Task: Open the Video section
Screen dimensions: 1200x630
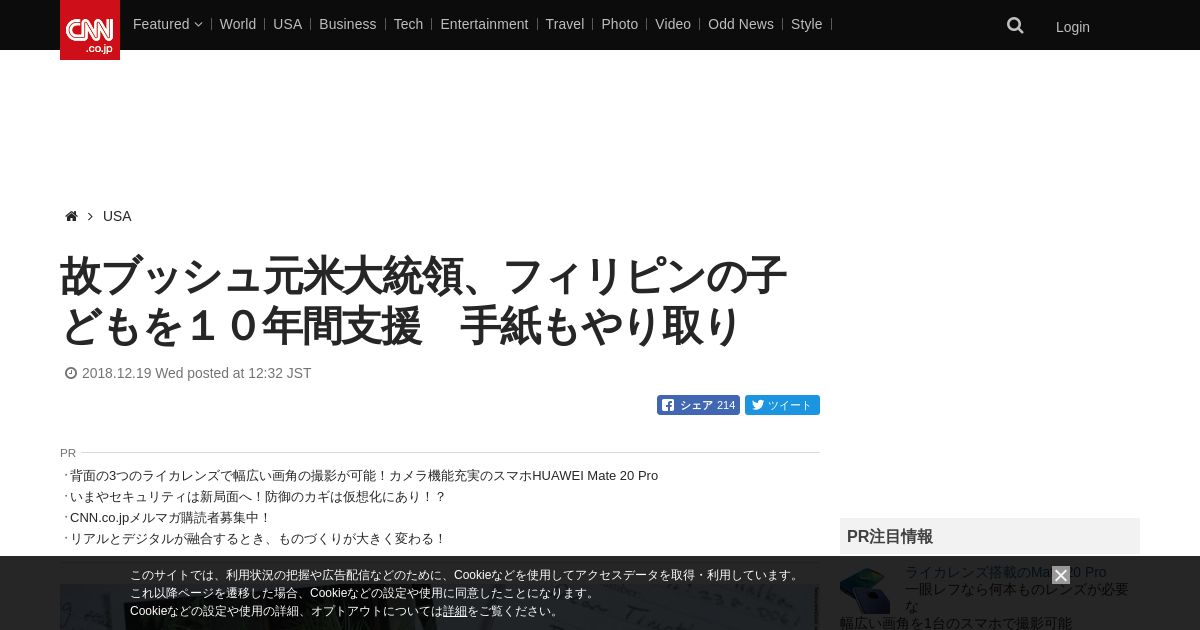Action: click(x=673, y=24)
